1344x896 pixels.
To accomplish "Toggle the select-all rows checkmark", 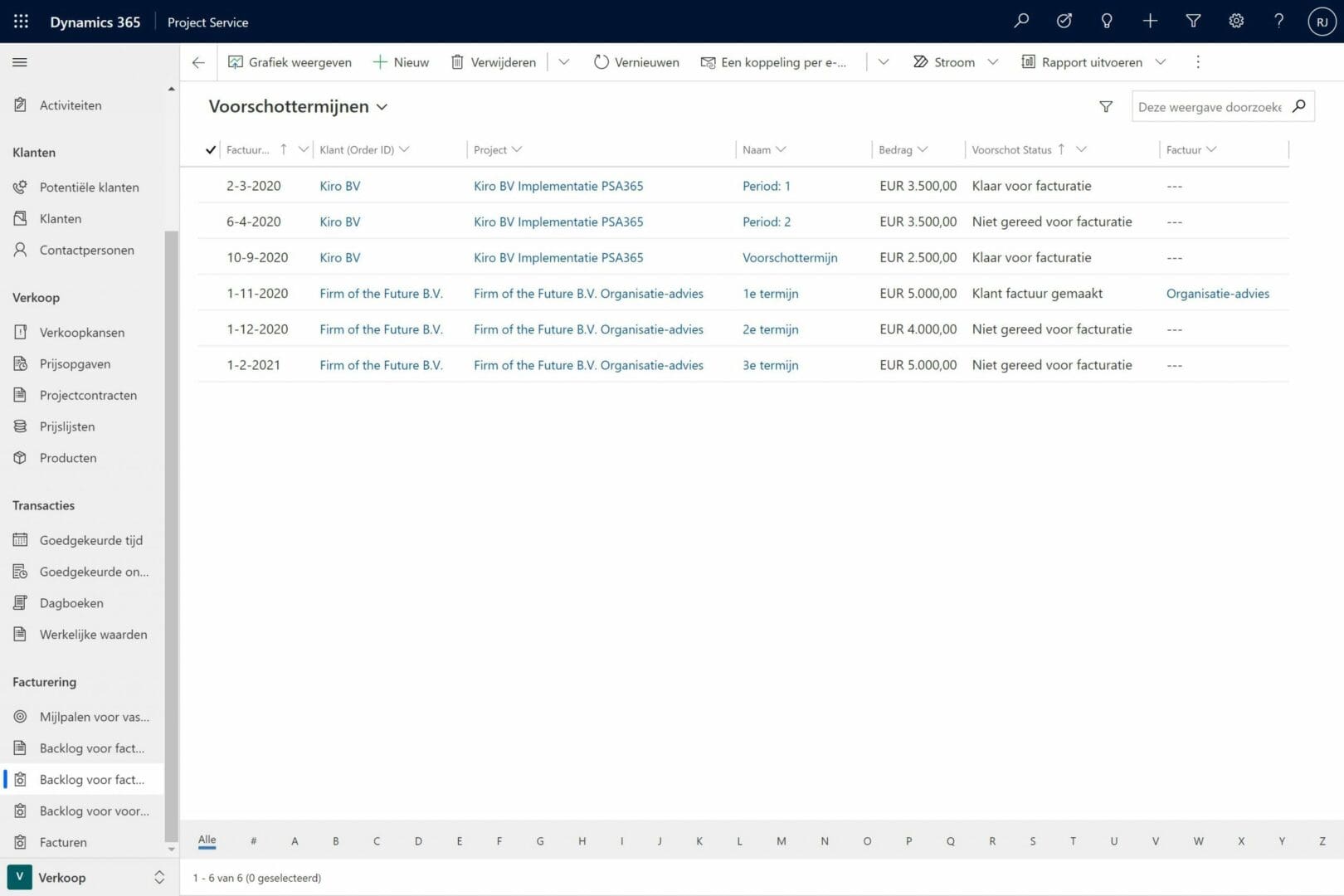I will click(211, 150).
